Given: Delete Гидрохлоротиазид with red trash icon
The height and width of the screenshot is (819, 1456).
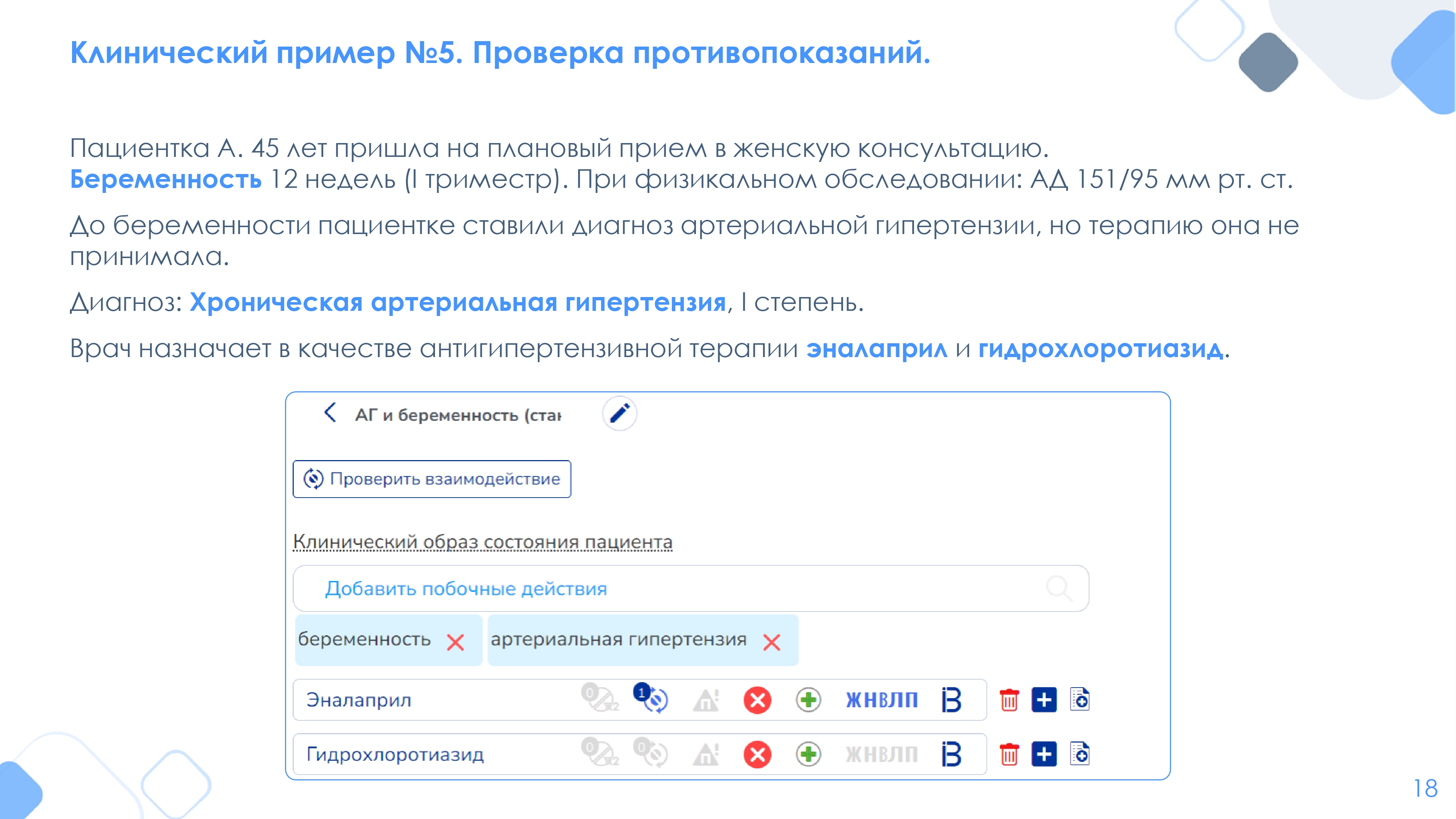Looking at the screenshot, I should pyautogui.click(x=1009, y=754).
